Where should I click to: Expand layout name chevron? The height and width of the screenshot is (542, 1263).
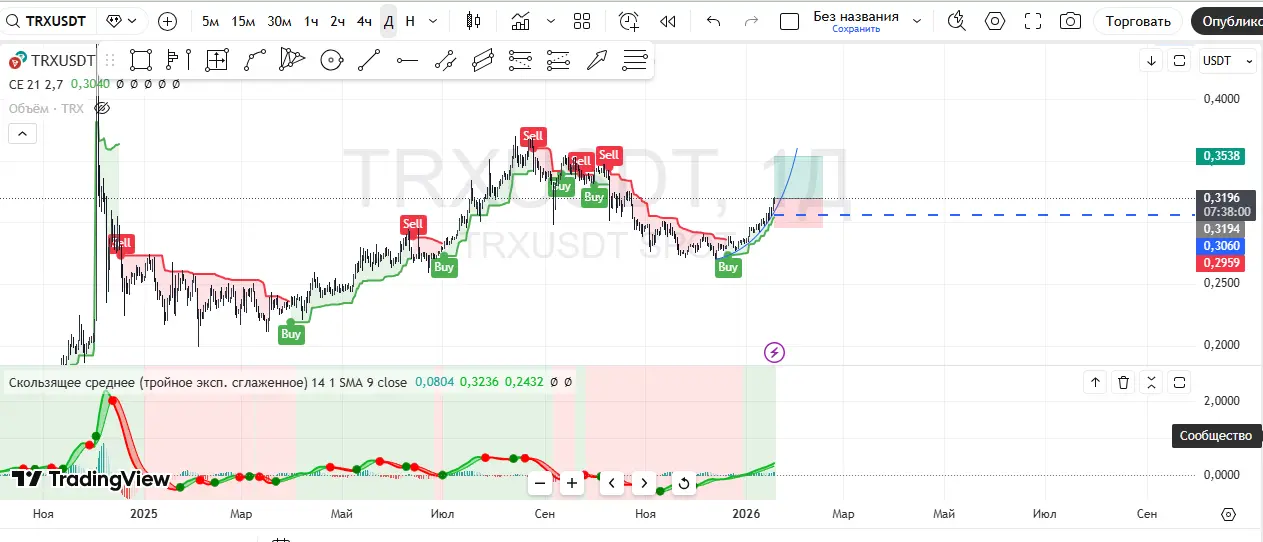tap(918, 21)
